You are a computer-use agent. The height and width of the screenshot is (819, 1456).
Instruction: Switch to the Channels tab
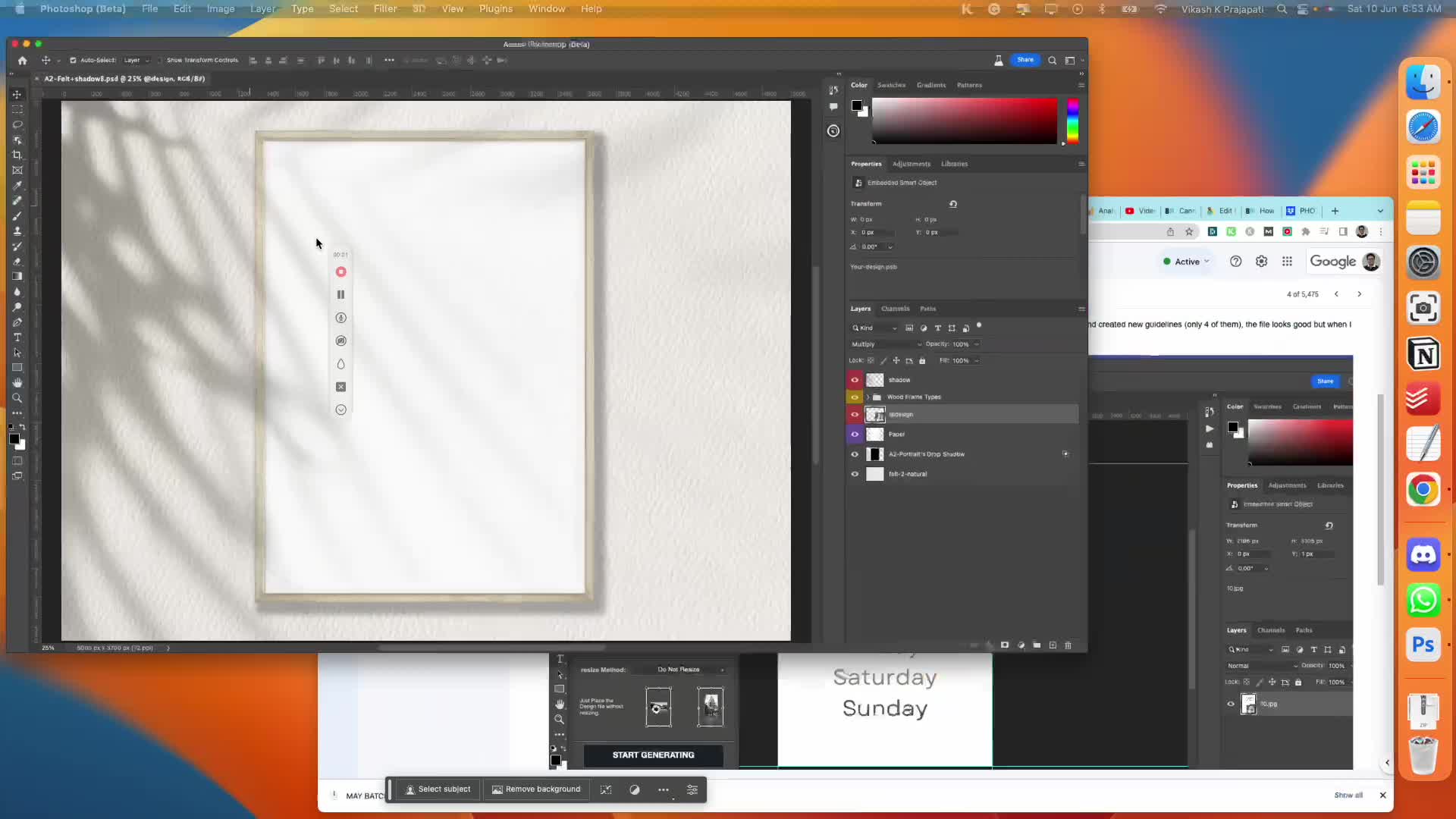[x=895, y=309]
